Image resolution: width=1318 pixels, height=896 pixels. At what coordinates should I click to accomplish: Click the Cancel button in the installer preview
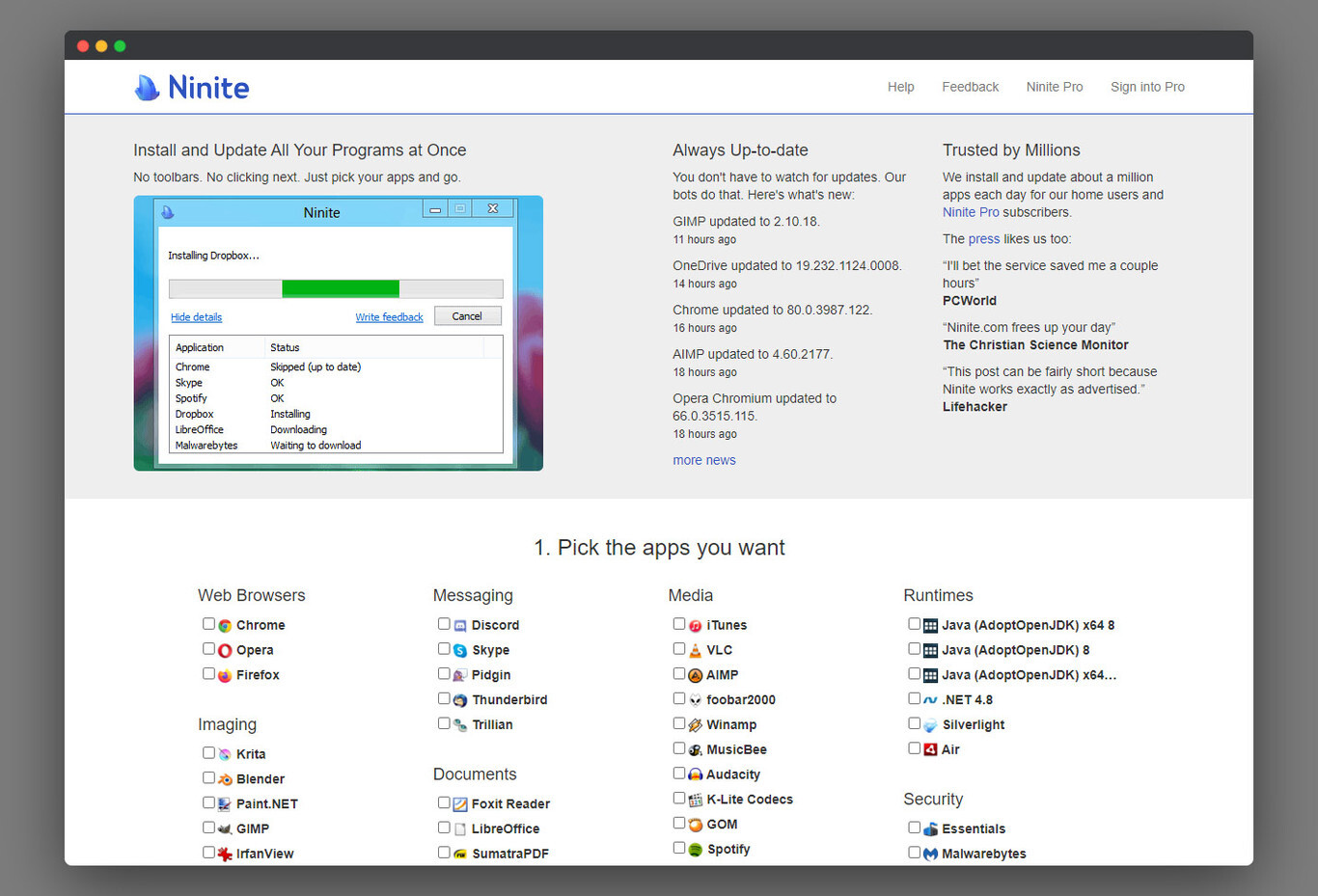(x=467, y=315)
